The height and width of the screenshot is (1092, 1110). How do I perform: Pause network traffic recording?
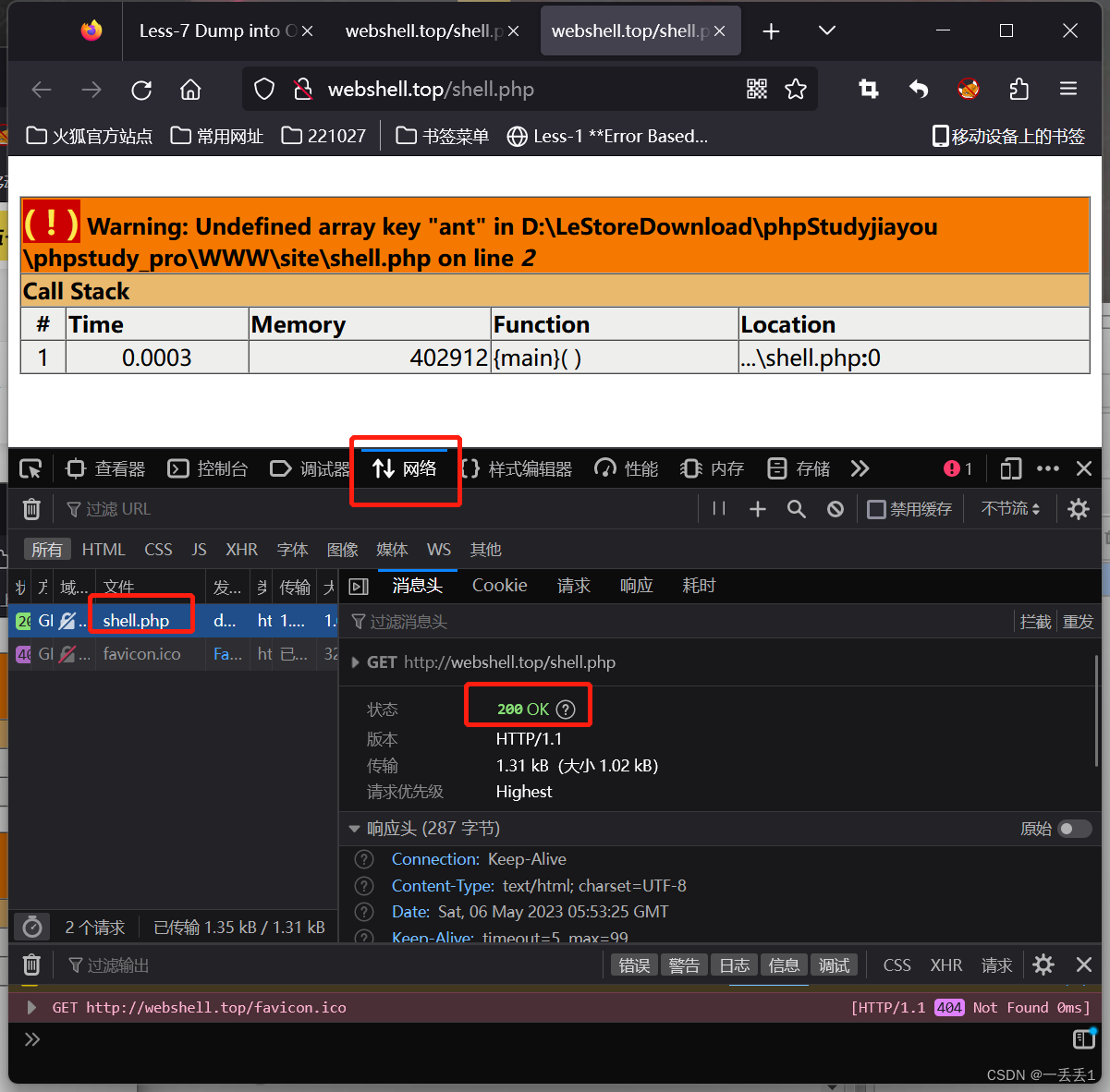point(717,508)
